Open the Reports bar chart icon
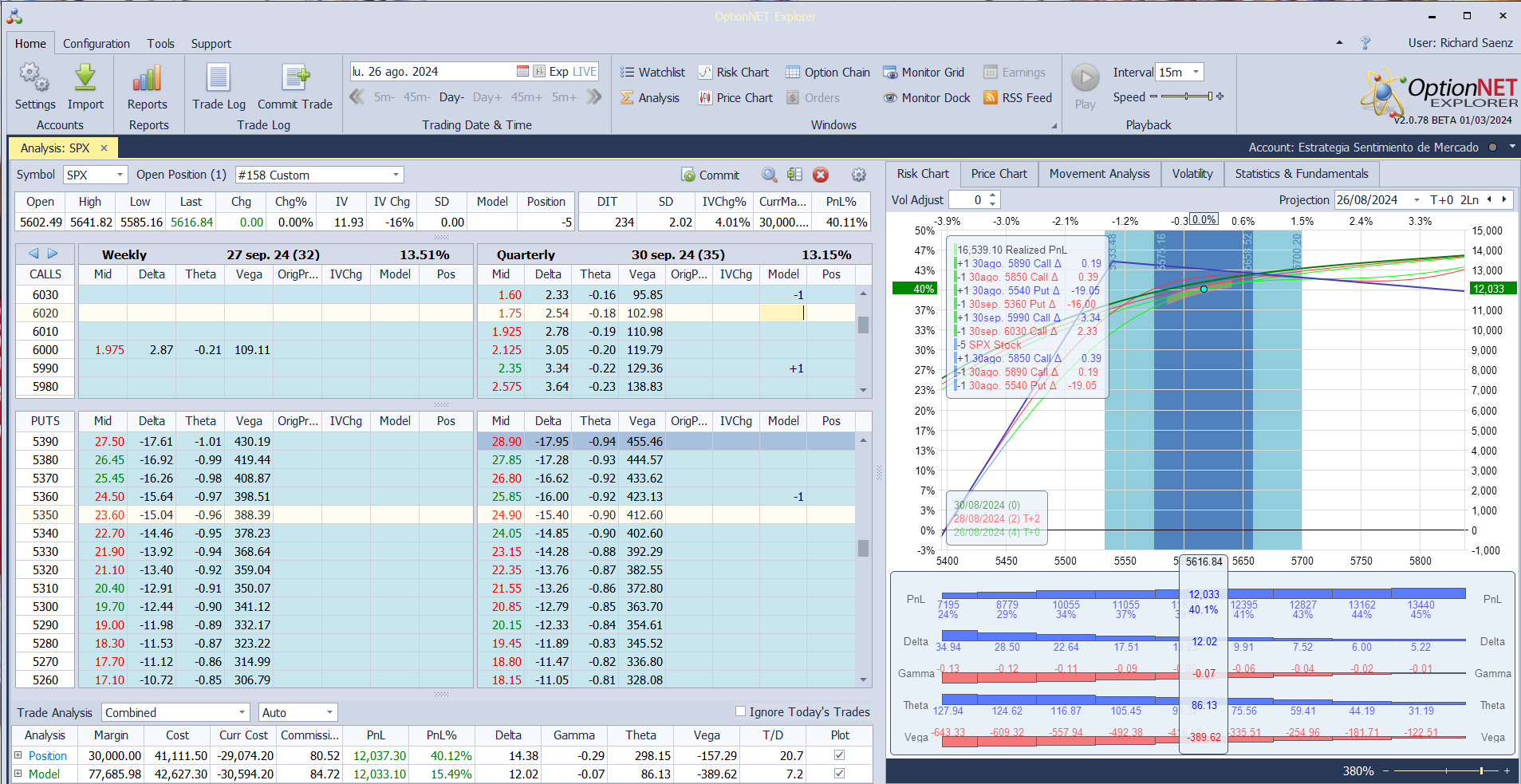1521x784 pixels. coord(147,79)
